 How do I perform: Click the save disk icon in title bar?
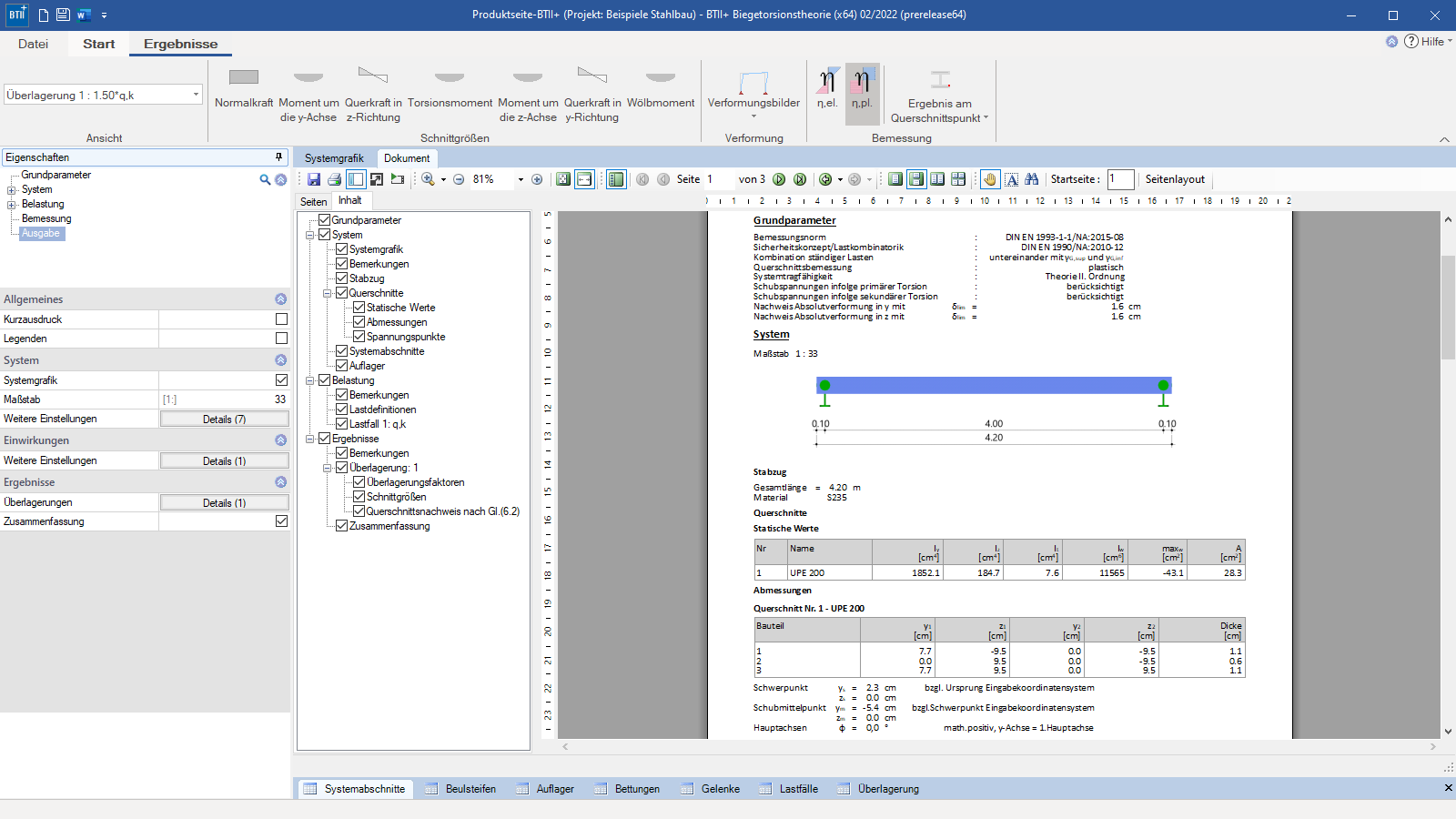(x=63, y=15)
